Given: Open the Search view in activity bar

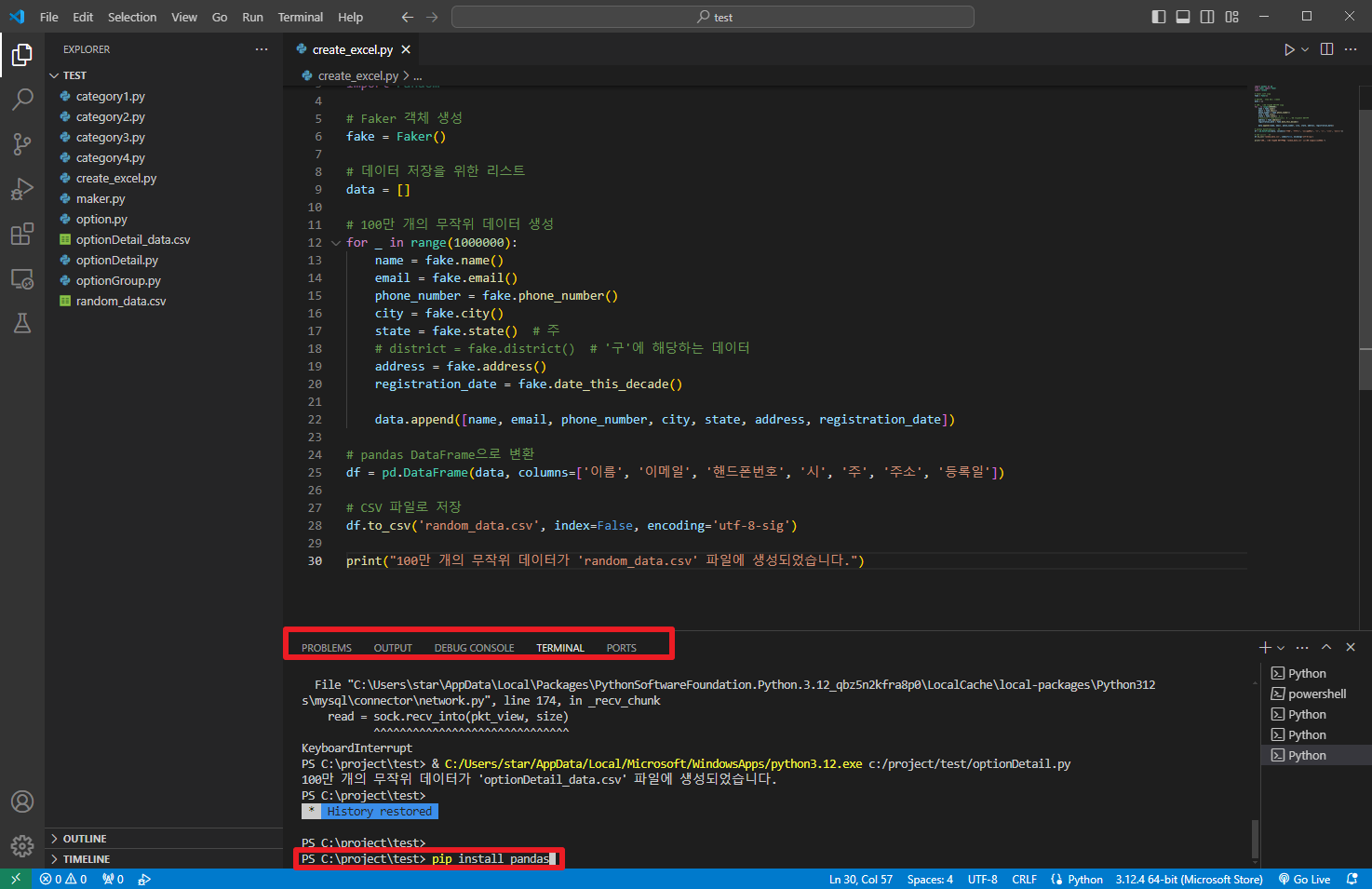Looking at the screenshot, I should point(22,100).
